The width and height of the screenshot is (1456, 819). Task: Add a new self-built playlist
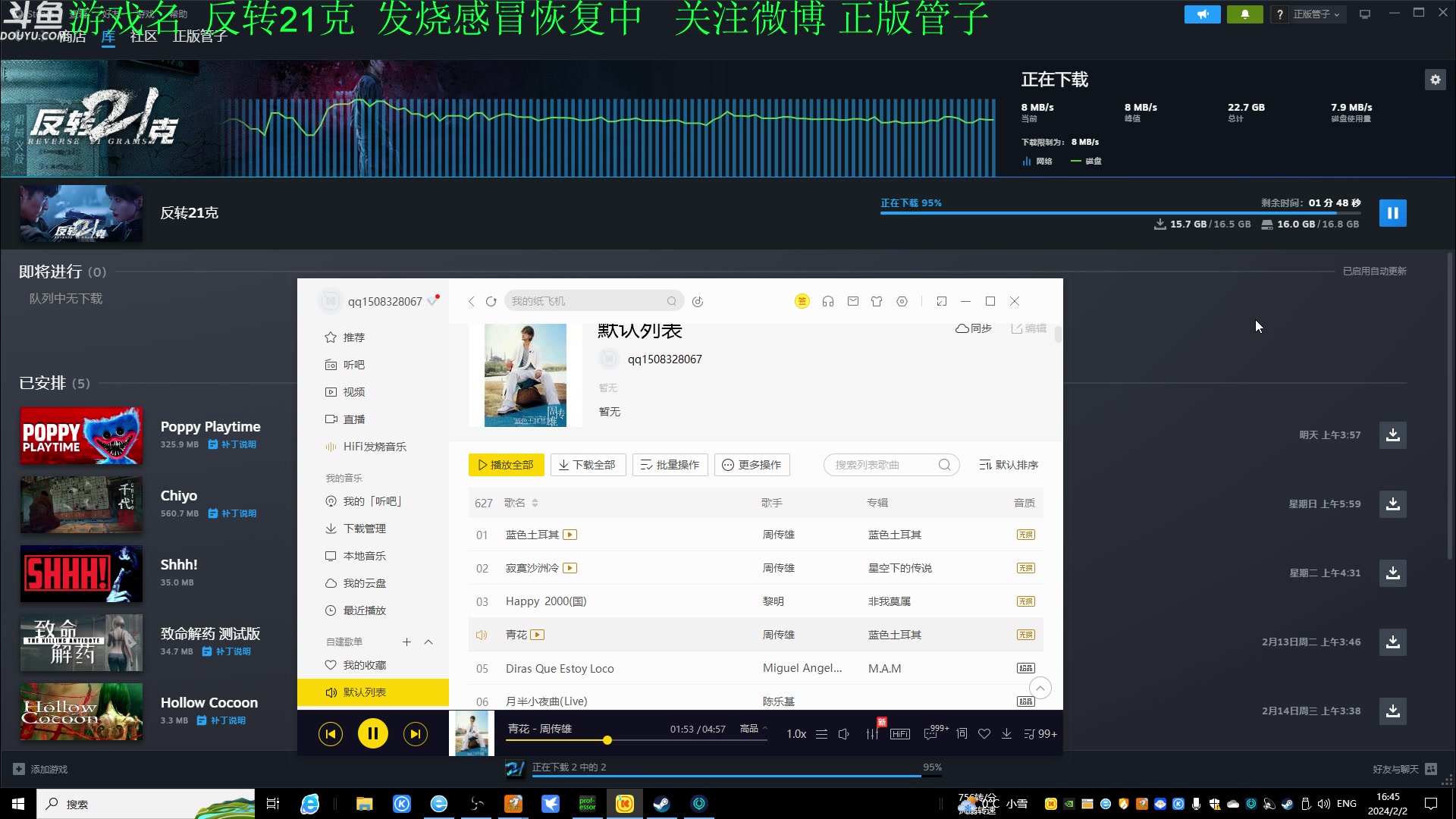coord(406,642)
